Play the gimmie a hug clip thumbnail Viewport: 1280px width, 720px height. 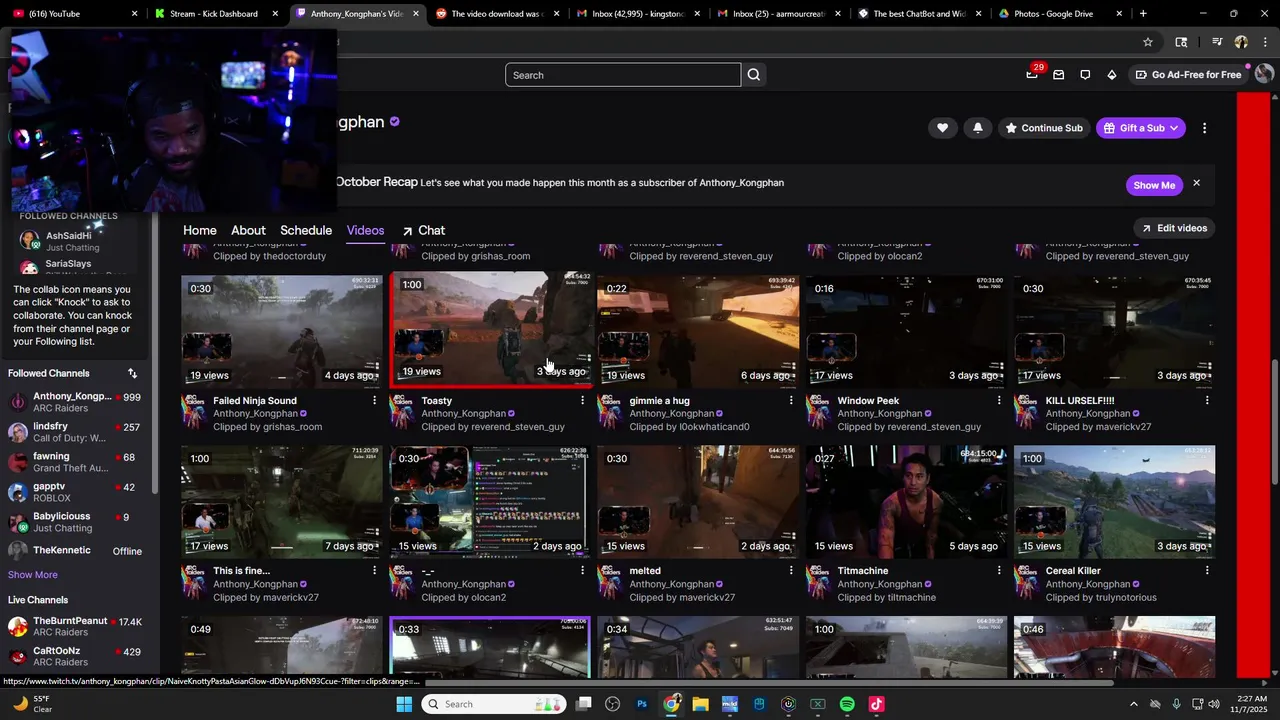pyautogui.click(x=698, y=331)
